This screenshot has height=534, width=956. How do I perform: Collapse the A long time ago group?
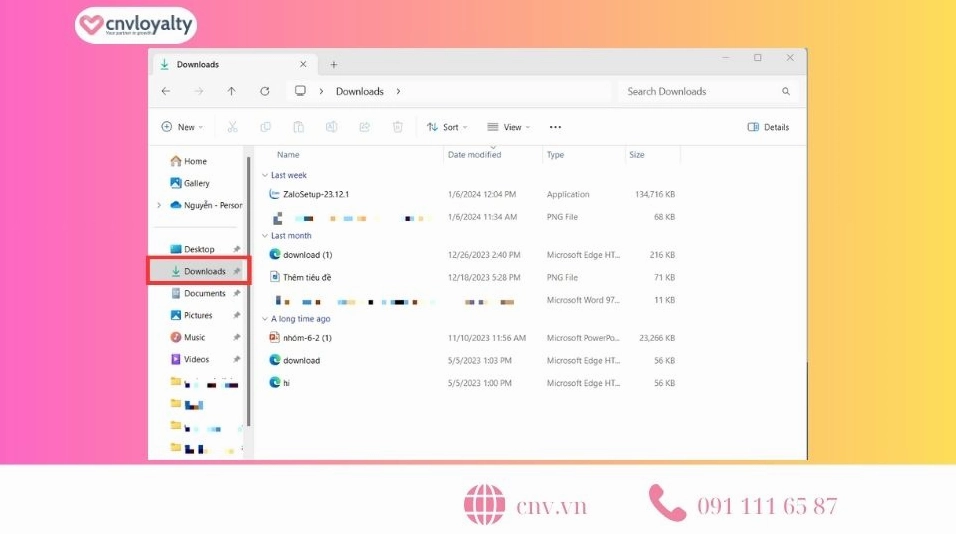coord(265,319)
